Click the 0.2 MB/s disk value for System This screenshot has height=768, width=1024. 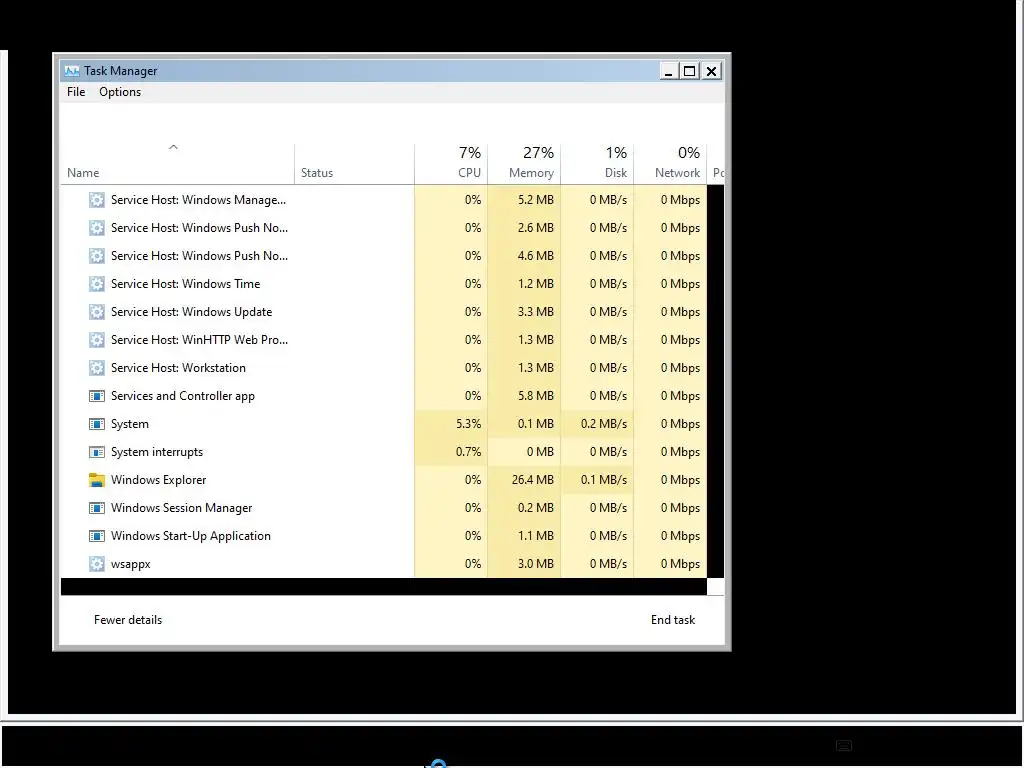604,424
